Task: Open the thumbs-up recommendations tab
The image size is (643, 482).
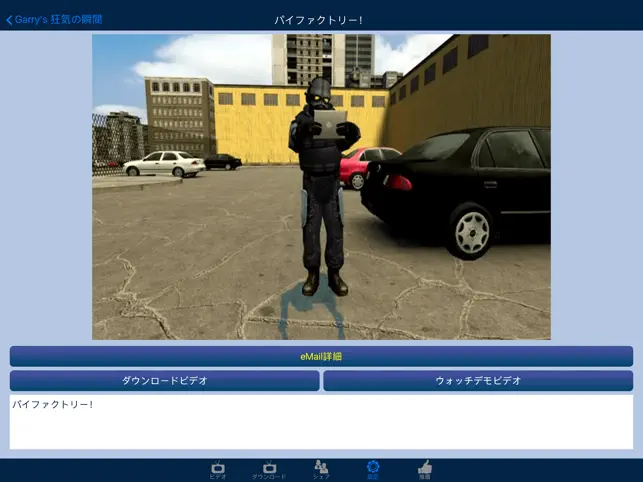Action: pyautogui.click(x=425, y=470)
